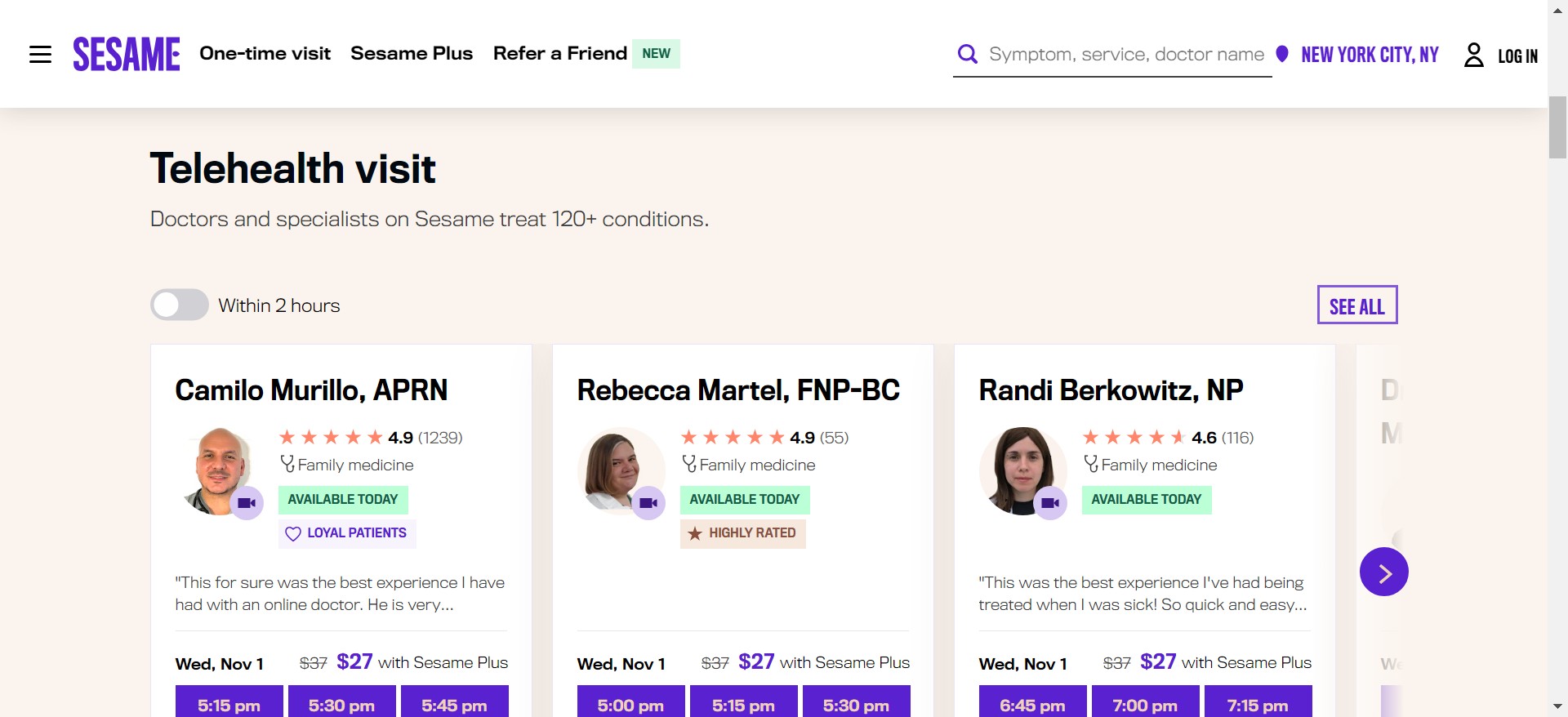Open the One-time visit menu item
This screenshot has width=1568, height=717.
265,54
